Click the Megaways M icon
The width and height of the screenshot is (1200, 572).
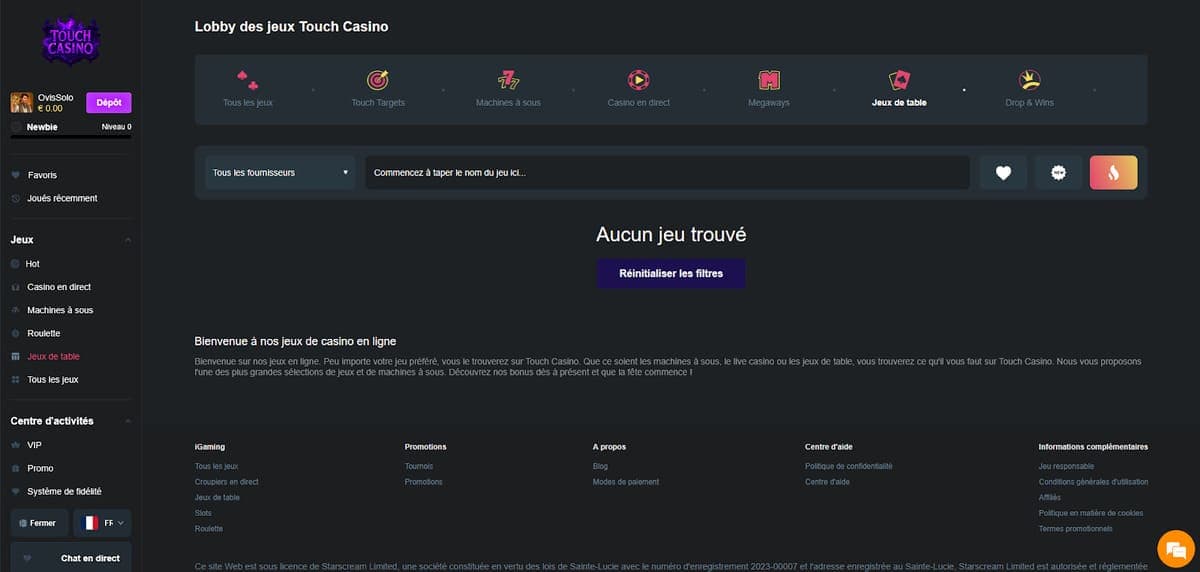[769, 79]
